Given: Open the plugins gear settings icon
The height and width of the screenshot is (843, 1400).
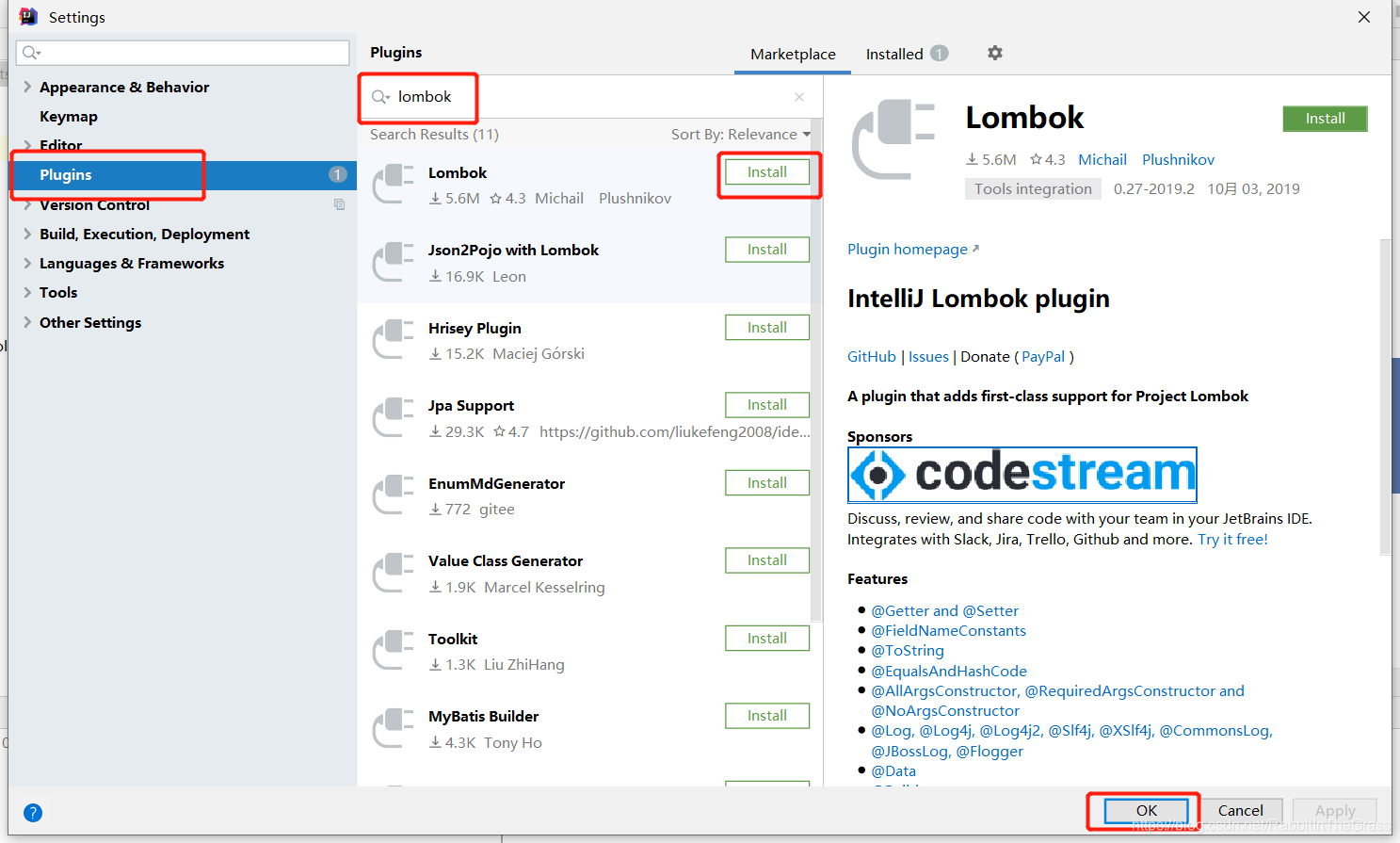Looking at the screenshot, I should pos(995,53).
